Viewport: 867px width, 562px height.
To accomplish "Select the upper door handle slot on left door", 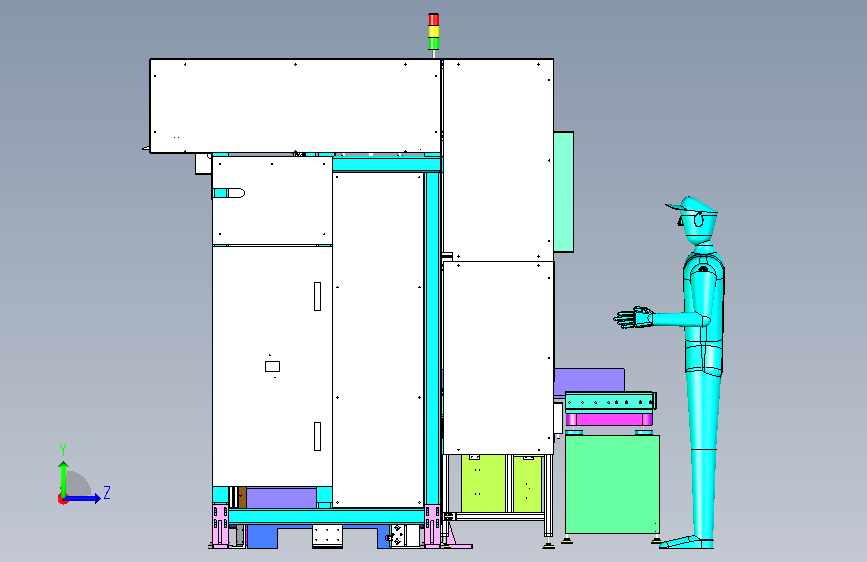I will pyautogui.click(x=317, y=296).
